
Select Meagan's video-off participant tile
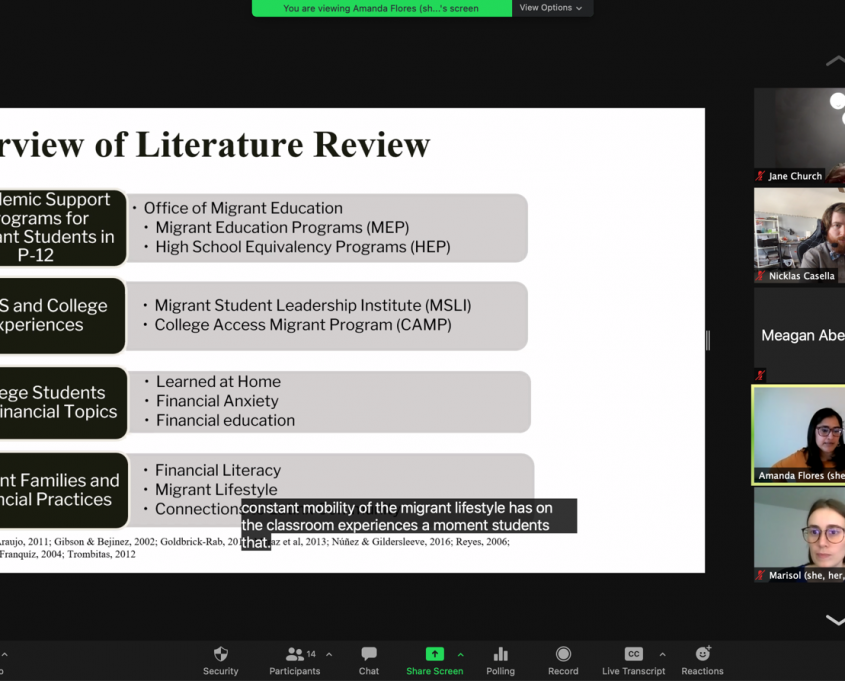point(799,336)
